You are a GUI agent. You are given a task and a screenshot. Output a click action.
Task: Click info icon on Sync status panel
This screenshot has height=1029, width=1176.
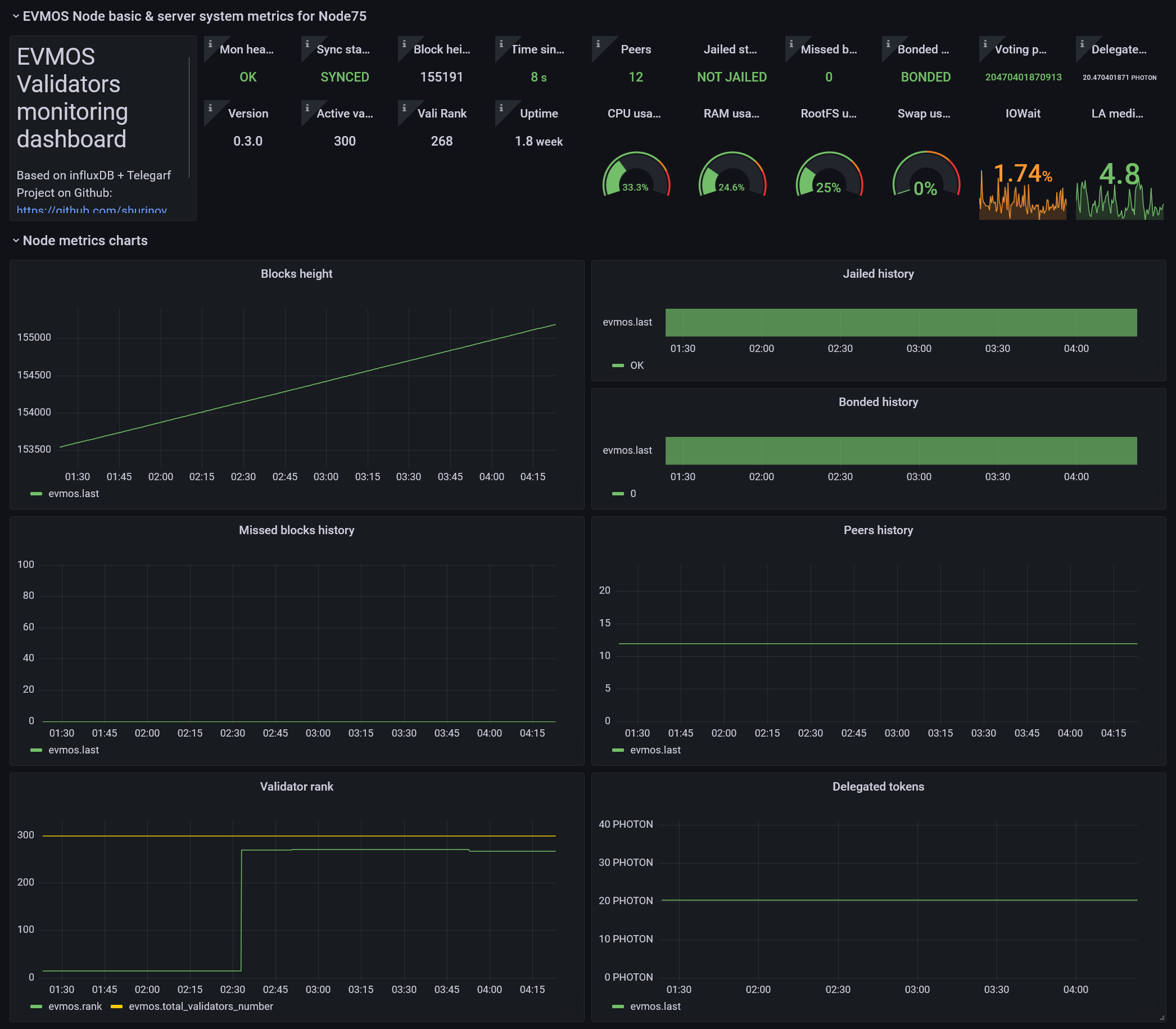(x=307, y=44)
